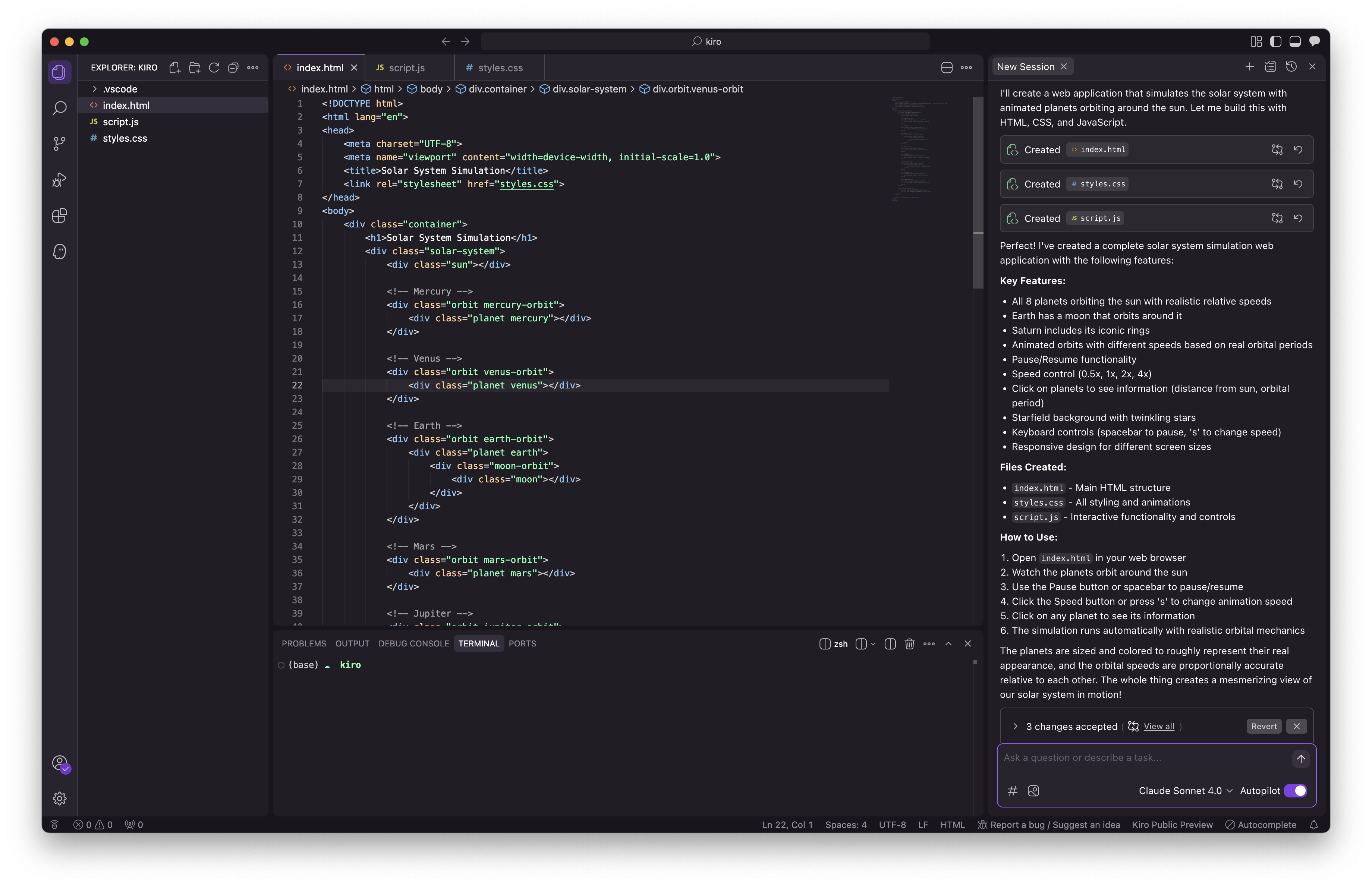Open the OUTPUT panel tab
Screen dimensions: 1372x888
tap(352, 644)
